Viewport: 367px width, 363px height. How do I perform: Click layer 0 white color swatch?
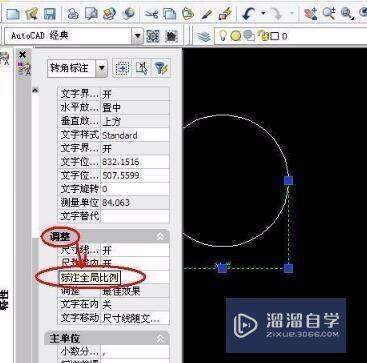[x=274, y=36]
